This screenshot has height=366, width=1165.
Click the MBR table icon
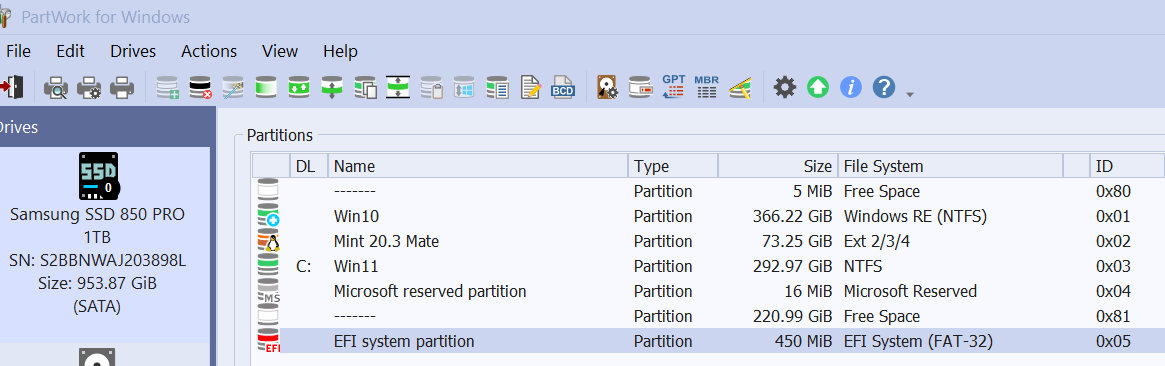706,87
